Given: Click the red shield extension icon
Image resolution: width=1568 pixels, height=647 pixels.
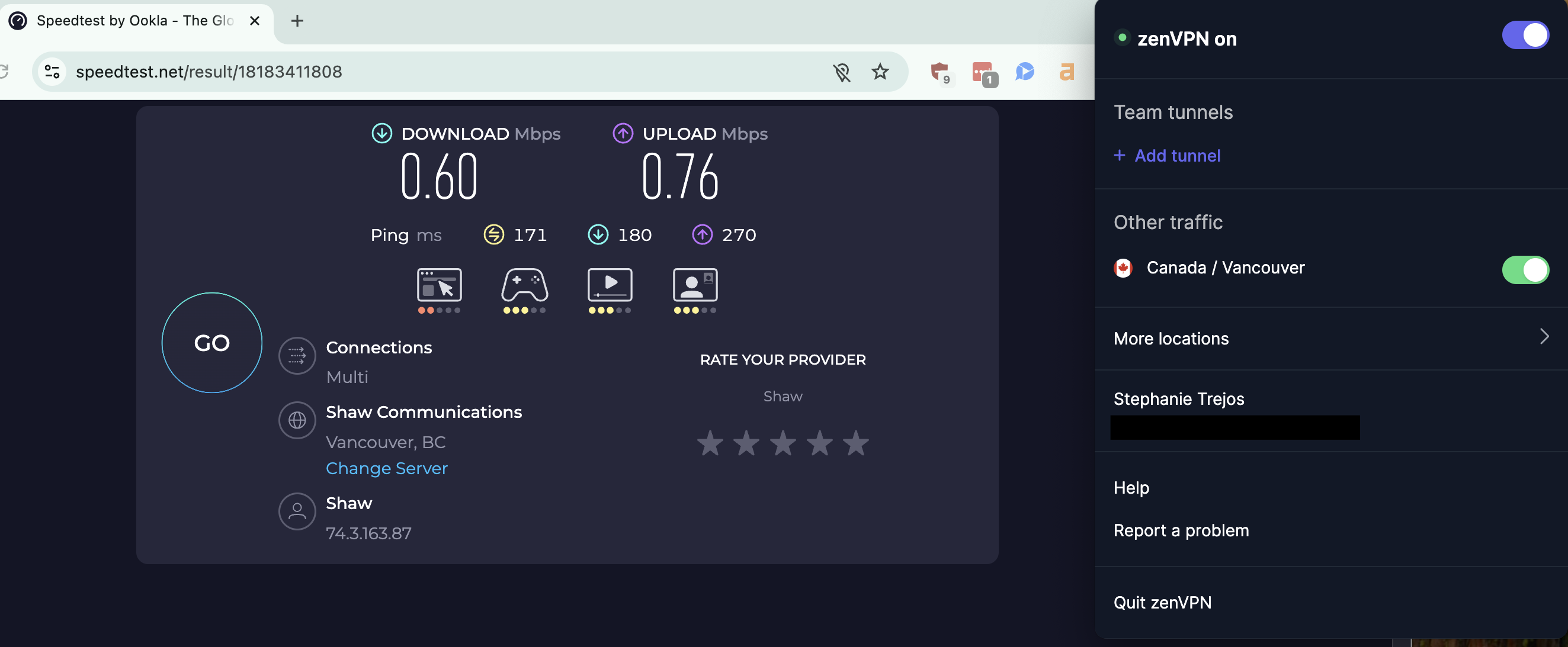Looking at the screenshot, I should 940,72.
